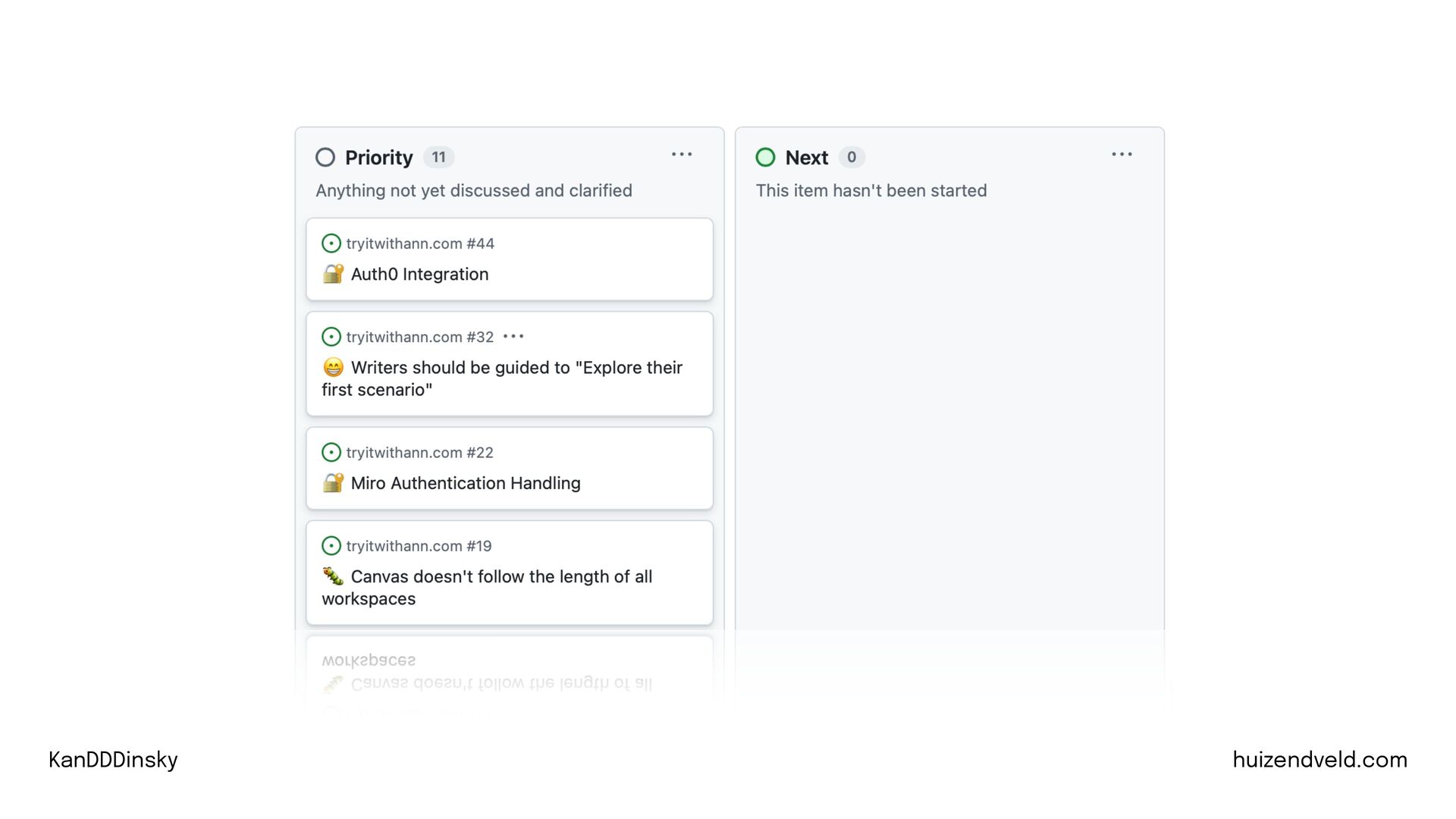Screen dimensions: 1456x819
Task: Click the lock emoji on Auth0 Integration
Action: tap(333, 274)
